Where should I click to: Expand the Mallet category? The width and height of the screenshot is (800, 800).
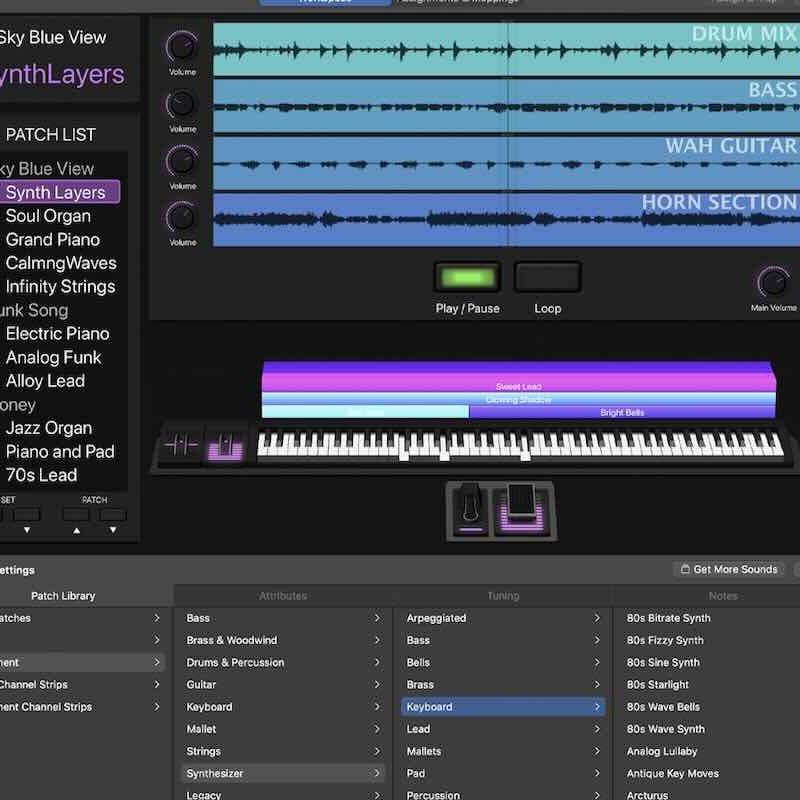[x=283, y=729]
